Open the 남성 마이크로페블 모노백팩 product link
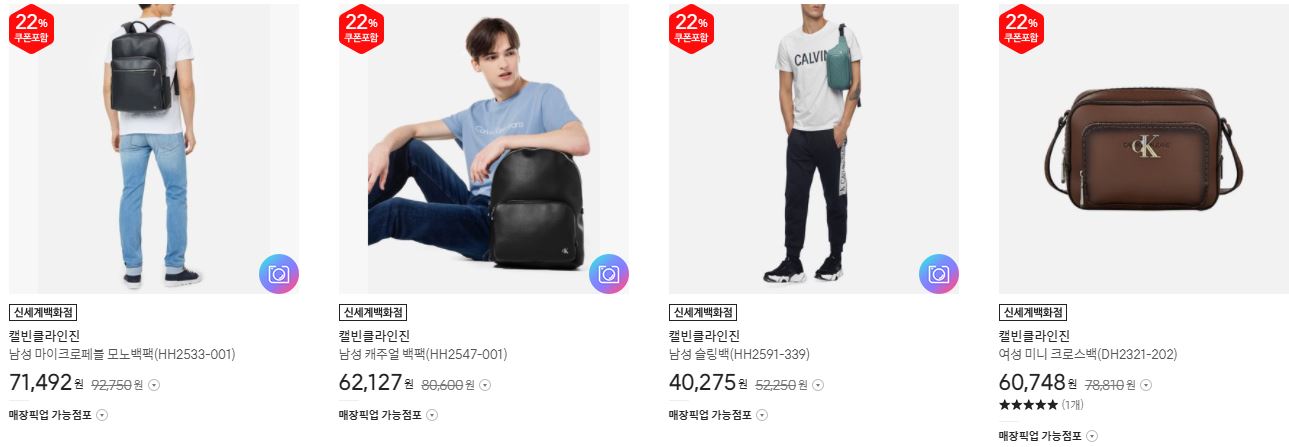 [x=122, y=354]
